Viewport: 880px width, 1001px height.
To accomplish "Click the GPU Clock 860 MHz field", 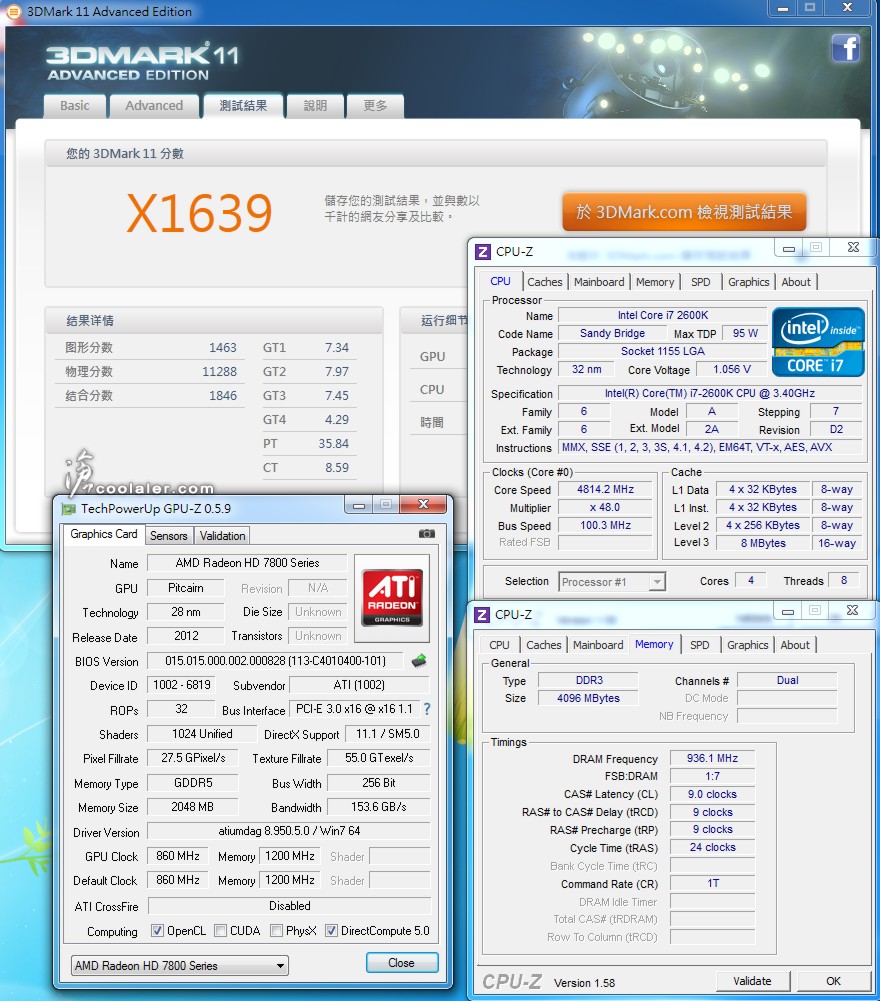I will tap(178, 856).
